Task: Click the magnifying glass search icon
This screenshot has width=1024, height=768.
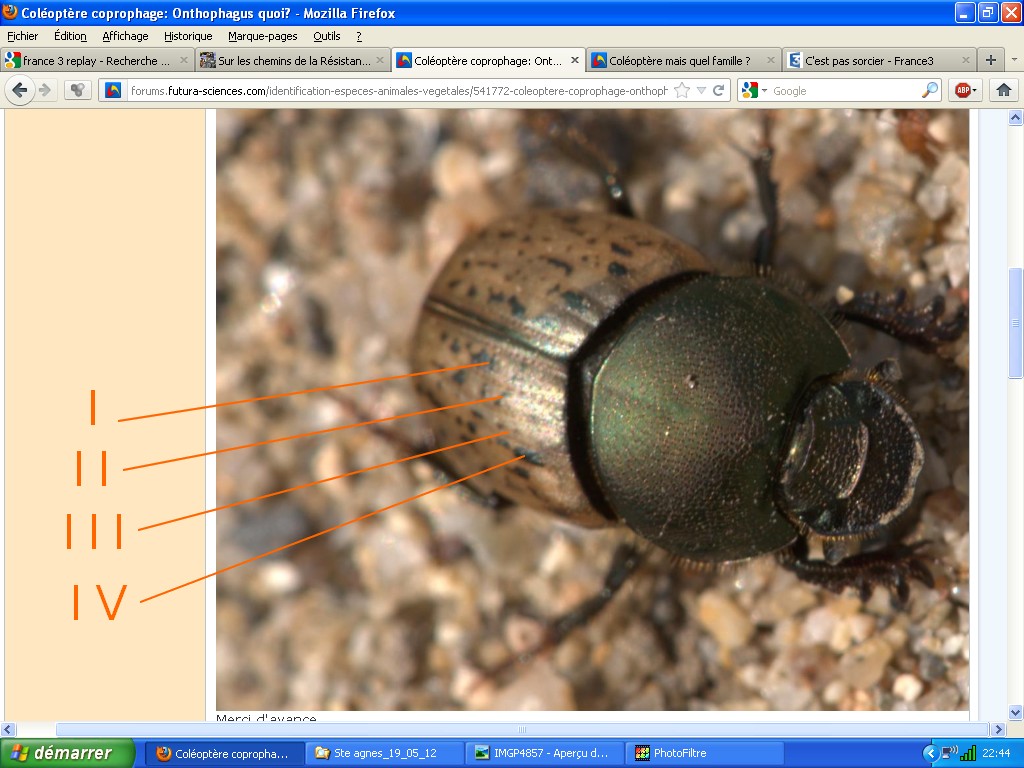Action: point(929,90)
